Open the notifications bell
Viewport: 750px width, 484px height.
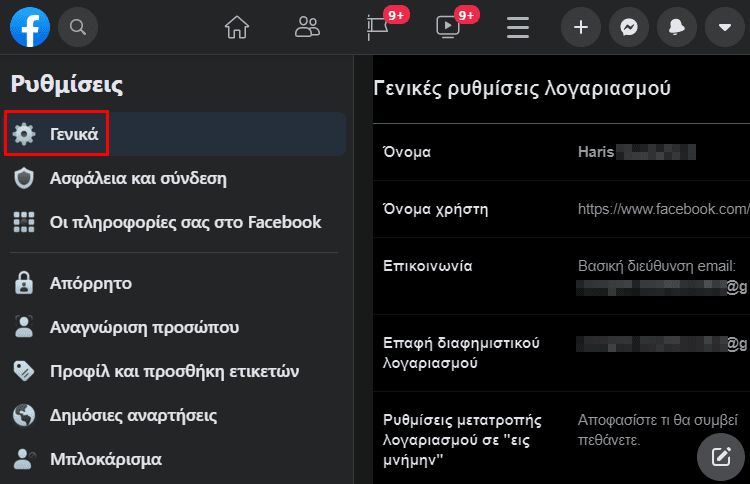pyautogui.click(x=677, y=27)
